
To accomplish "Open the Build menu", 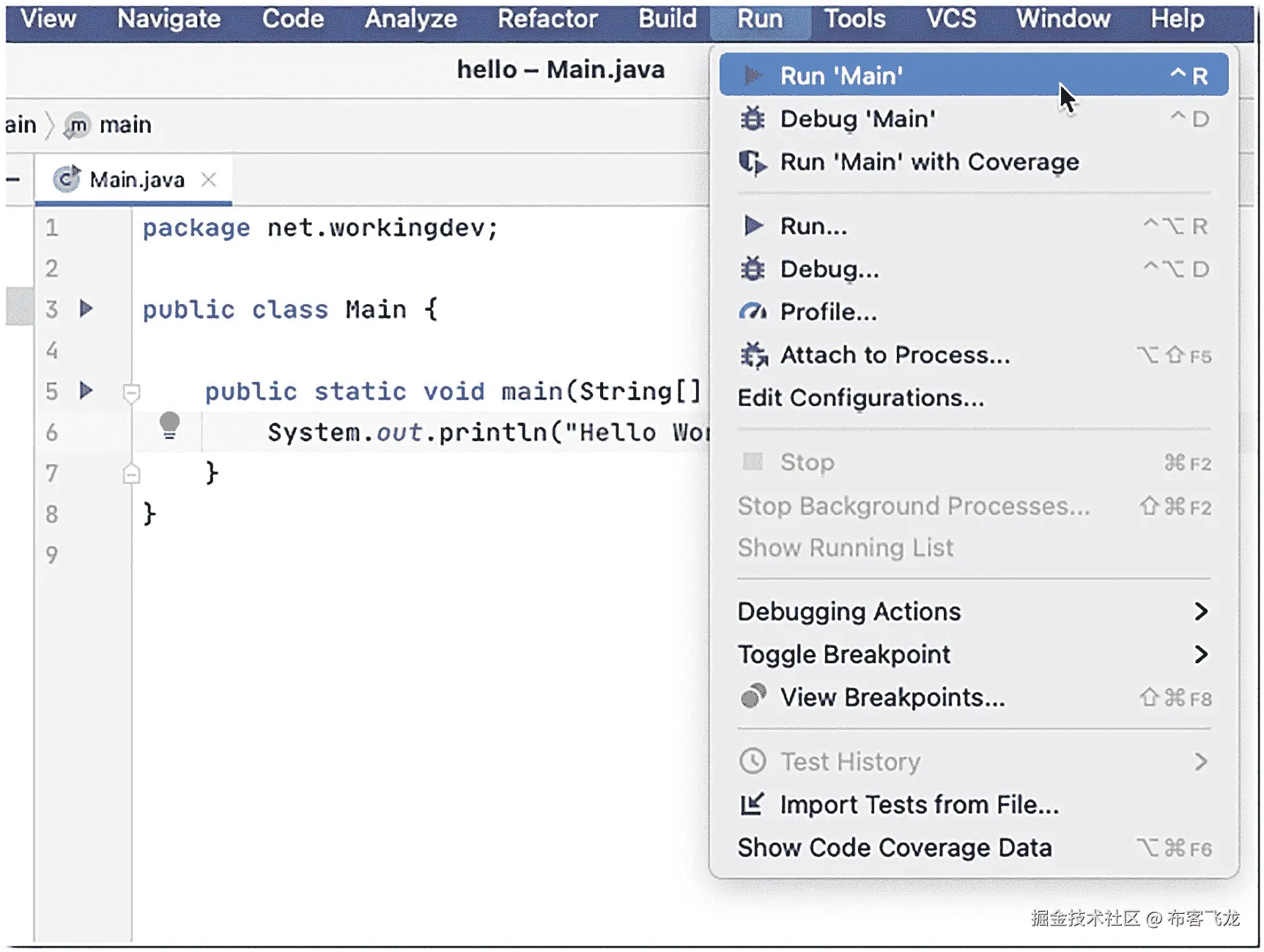I will point(668,19).
